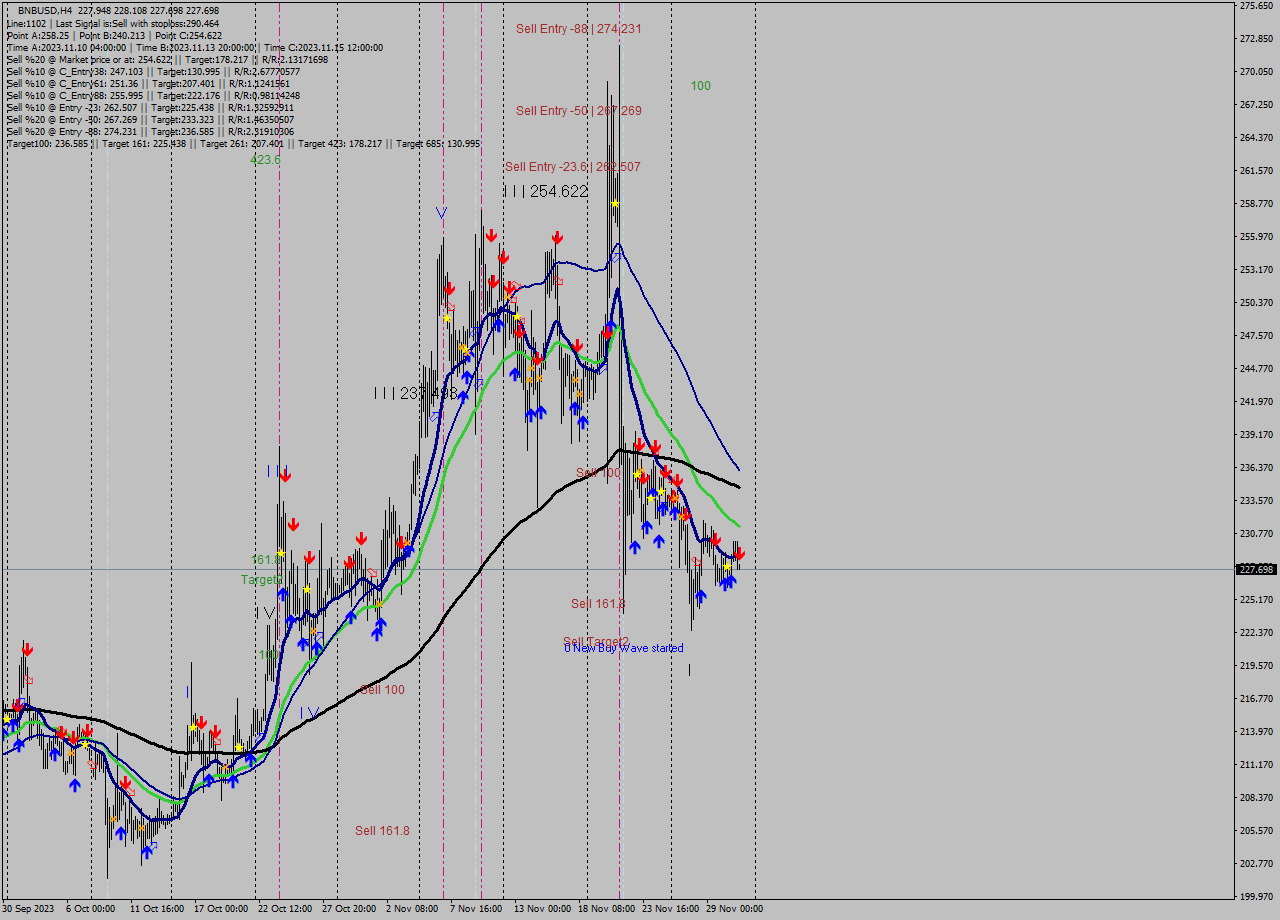Click the yellow star beside Sell Entry -23.6 level
Viewport: 1280px width, 920px height.
pos(616,203)
